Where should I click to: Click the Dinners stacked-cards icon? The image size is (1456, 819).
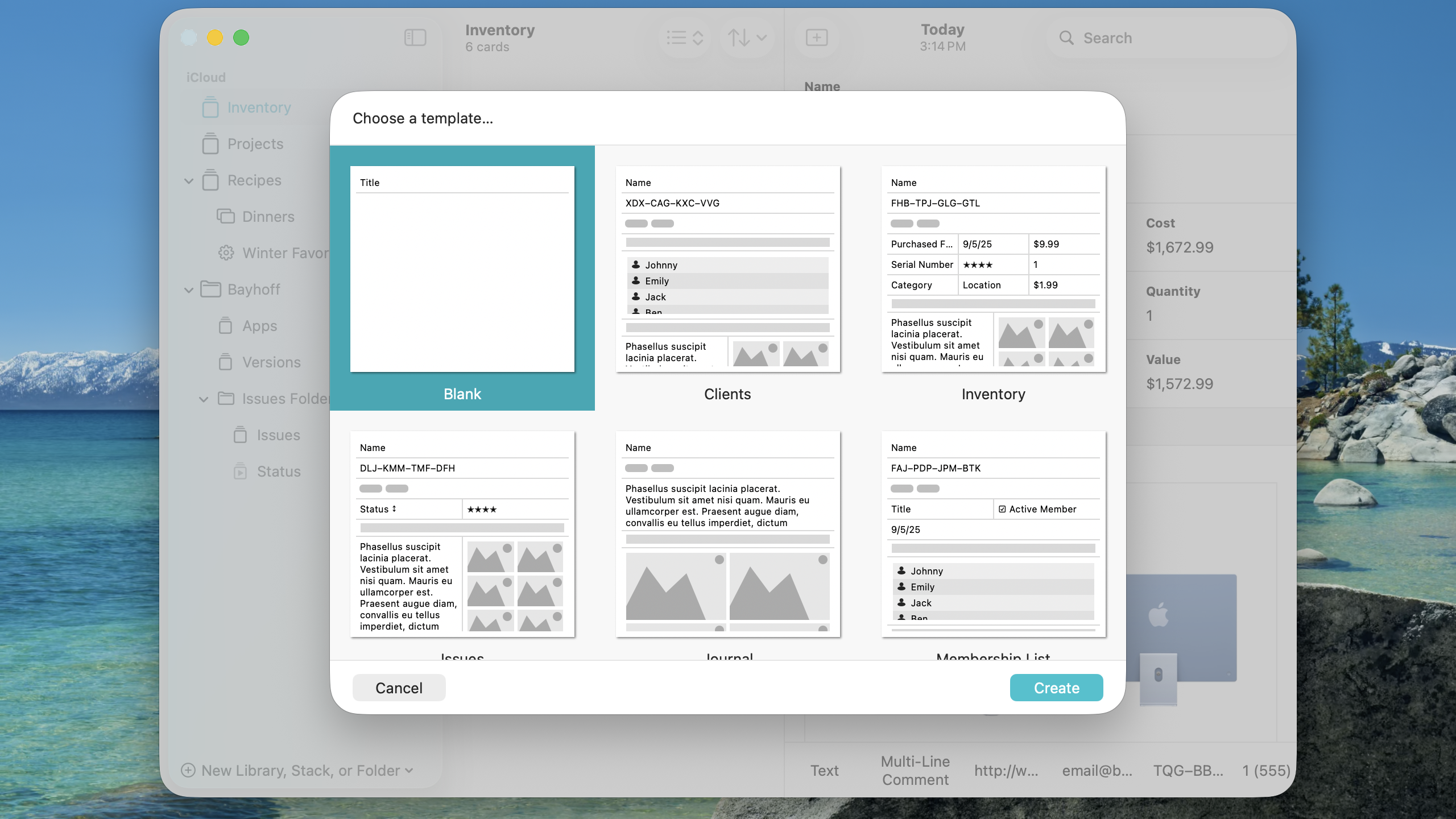click(x=225, y=217)
